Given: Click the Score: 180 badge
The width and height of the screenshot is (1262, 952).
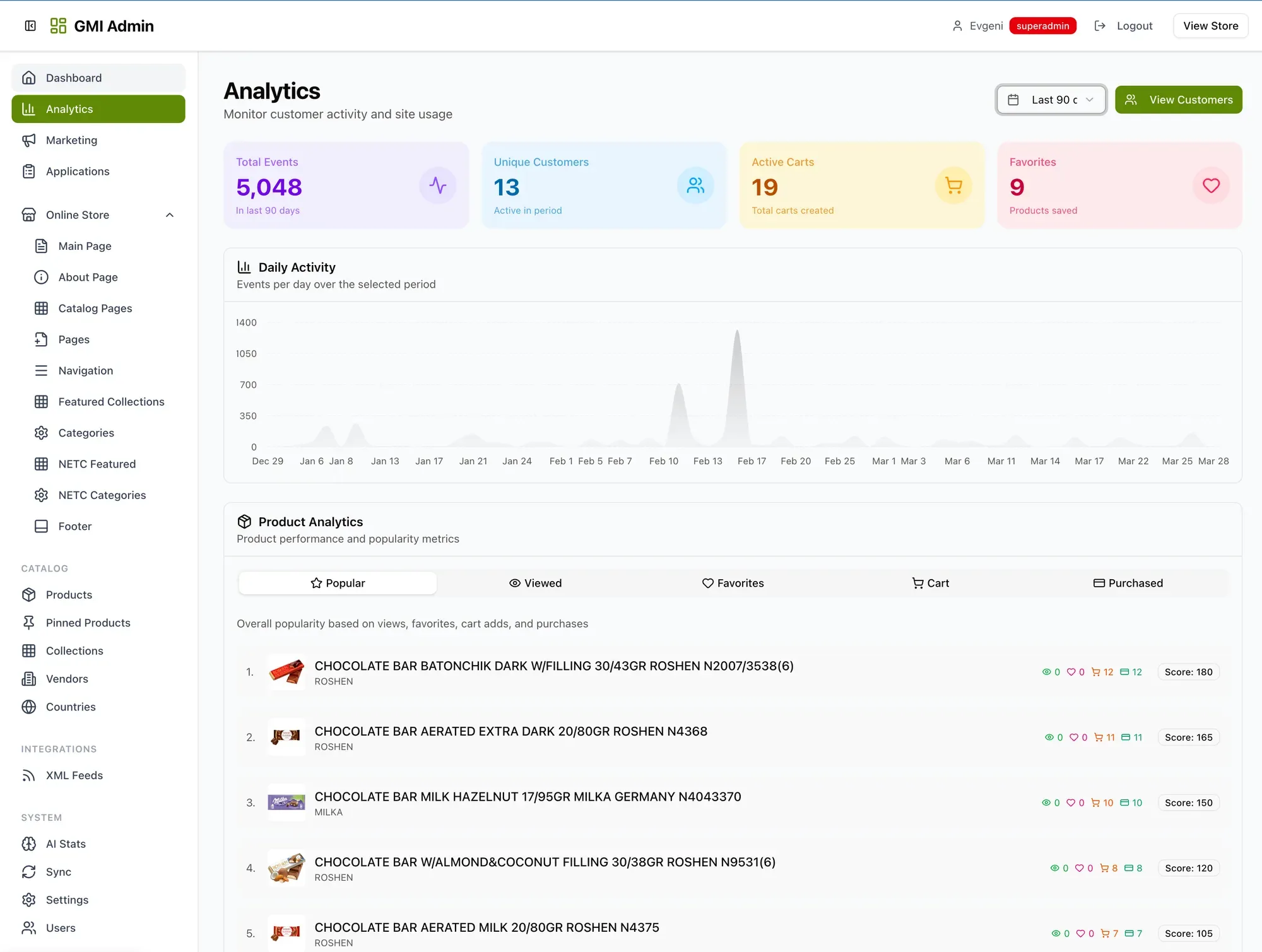Looking at the screenshot, I should click(x=1189, y=672).
